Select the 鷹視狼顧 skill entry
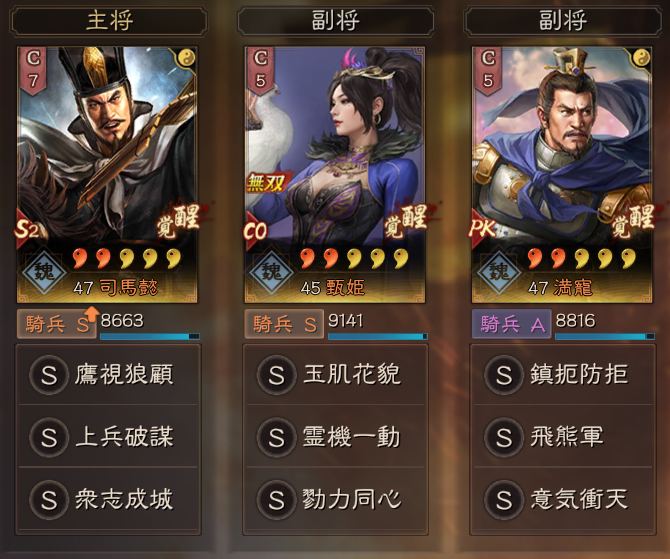Viewport: 670px width, 559px height. [108, 374]
